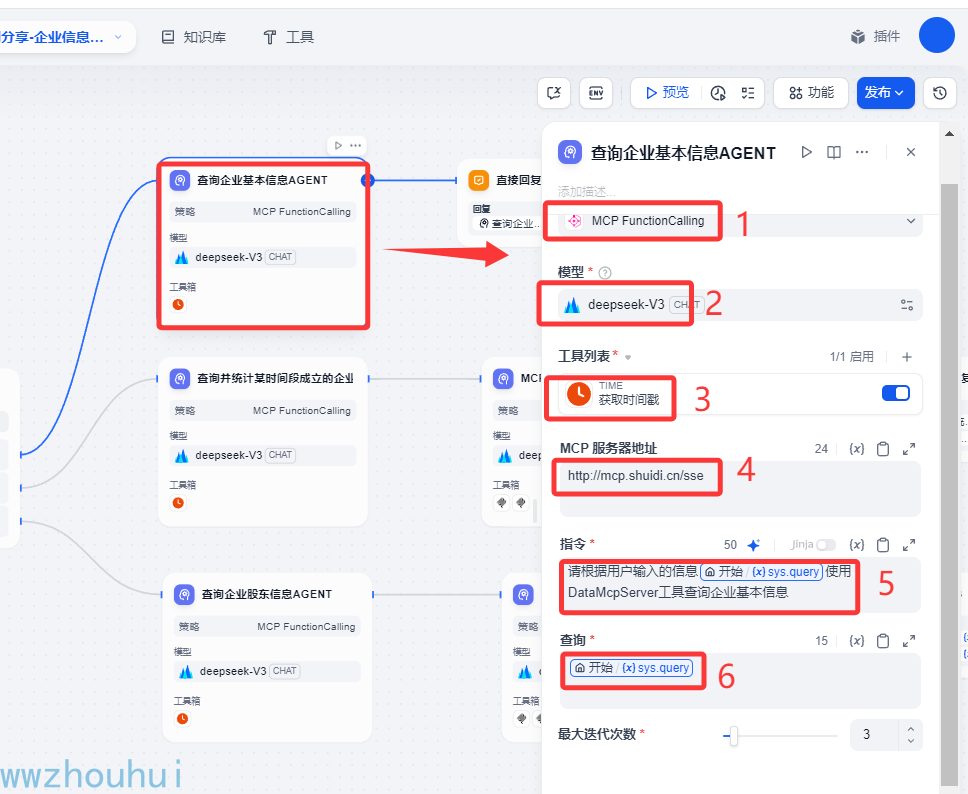Click the 添加描述 description field
The width and height of the screenshot is (968, 794).
click(x=586, y=191)
